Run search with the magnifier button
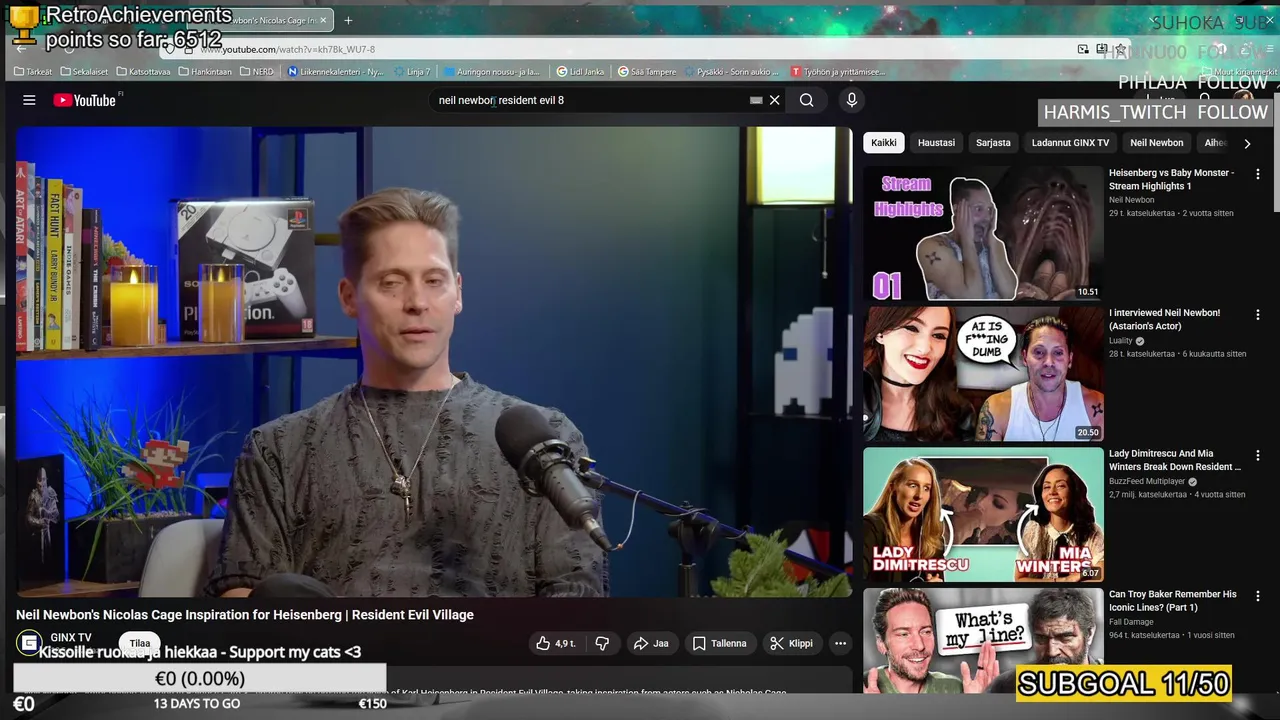 (x=806, y=100)
